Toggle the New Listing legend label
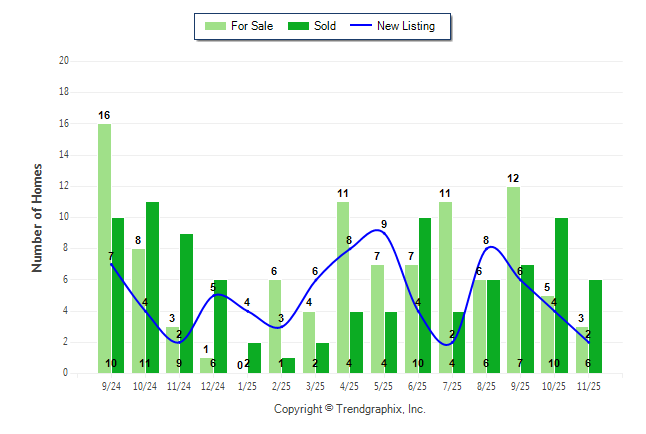 (406, 26)
